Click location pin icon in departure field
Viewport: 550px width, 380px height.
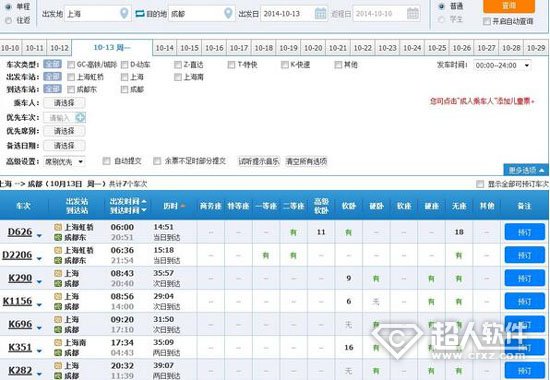click(124, 14)
